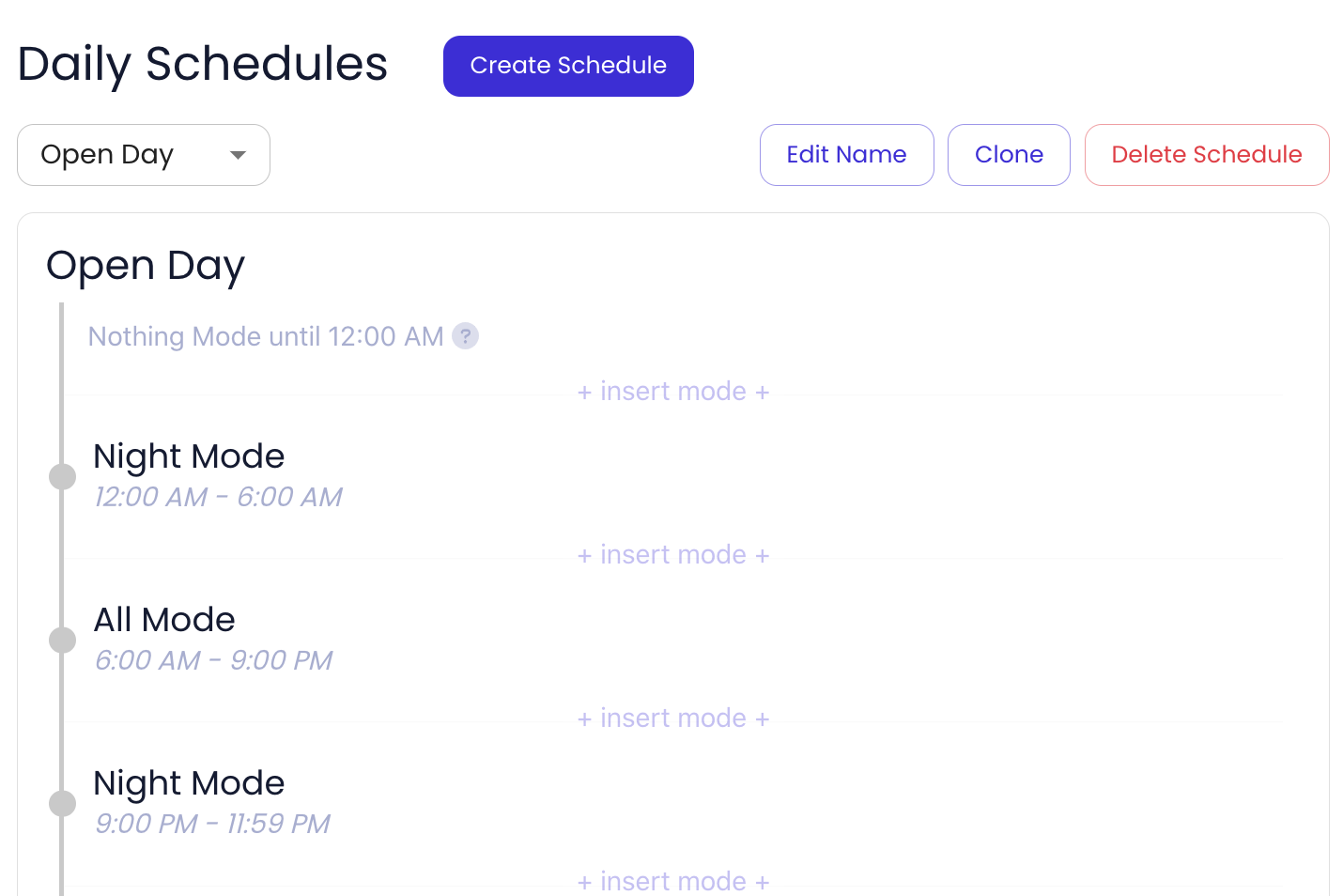Screen dimensions: 1343x896
Task: Clone the current schedule
Action: coord(1009,155)
